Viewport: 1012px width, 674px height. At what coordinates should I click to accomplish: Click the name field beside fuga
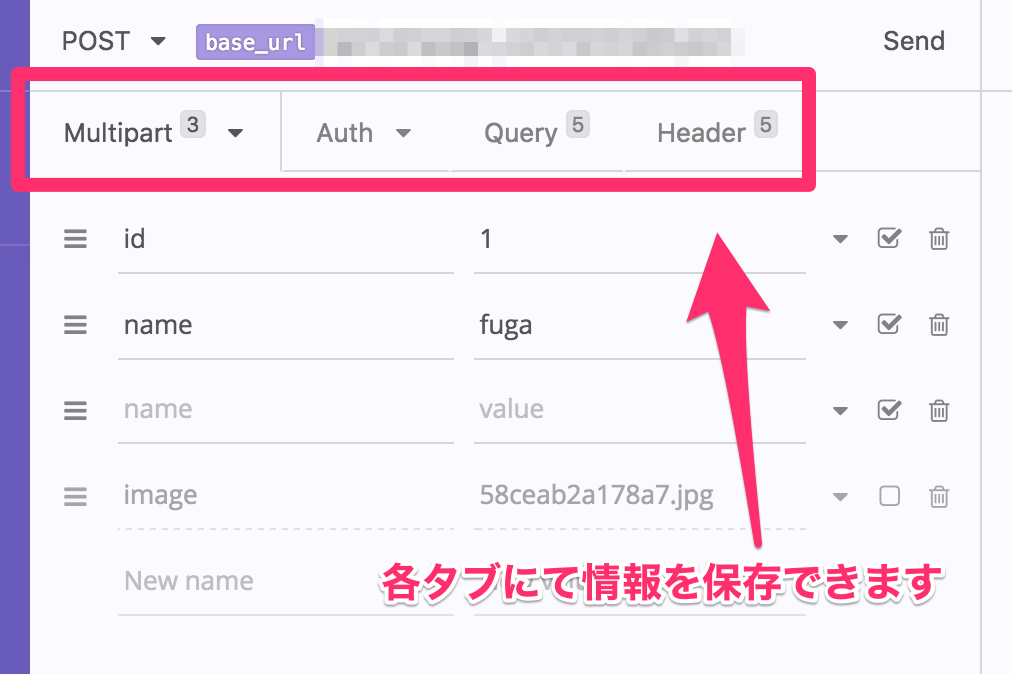point(286,325)
